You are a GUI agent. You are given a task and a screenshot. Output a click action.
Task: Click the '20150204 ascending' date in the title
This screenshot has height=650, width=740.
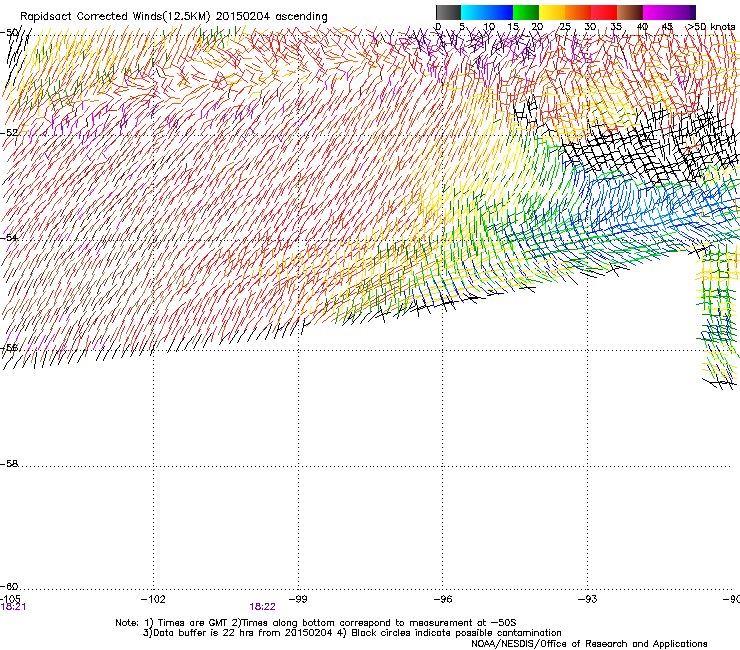point(271,17)
